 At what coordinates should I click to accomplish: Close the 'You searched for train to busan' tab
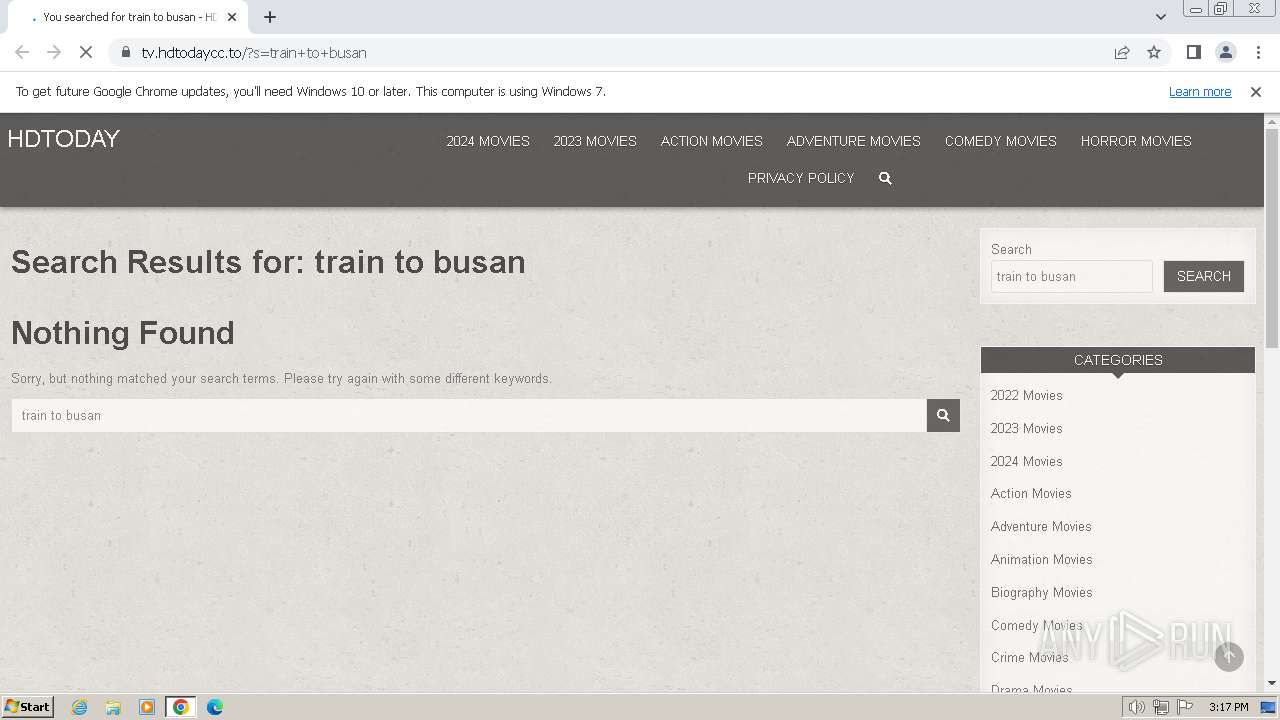pos(232,17)
